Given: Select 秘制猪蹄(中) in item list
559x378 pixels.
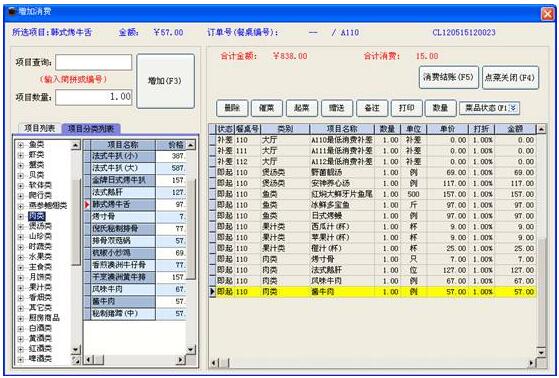Looking at the screenshot, I should pos(123,314).
